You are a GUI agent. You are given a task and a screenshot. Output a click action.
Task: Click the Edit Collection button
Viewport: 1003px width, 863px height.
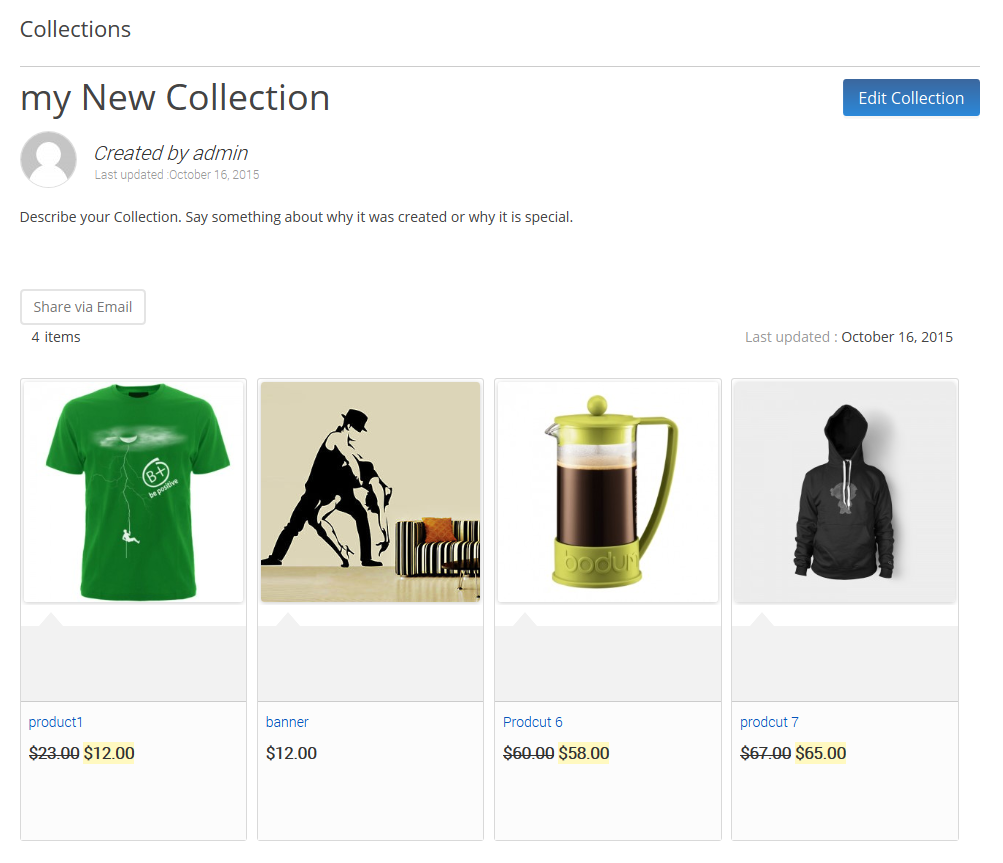tap(910, 98)
